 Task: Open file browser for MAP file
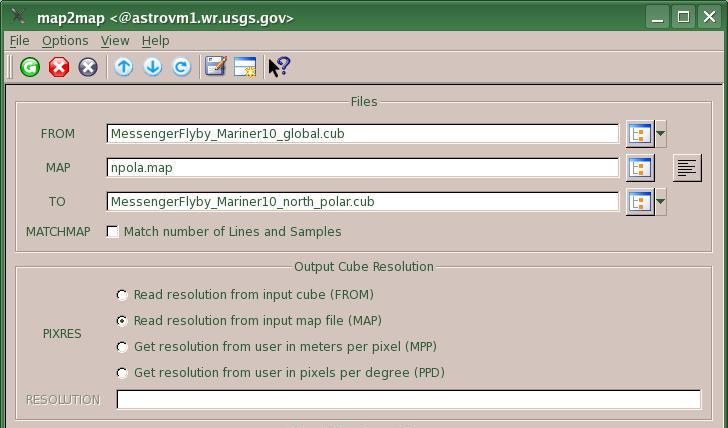(x=639, y=167)
